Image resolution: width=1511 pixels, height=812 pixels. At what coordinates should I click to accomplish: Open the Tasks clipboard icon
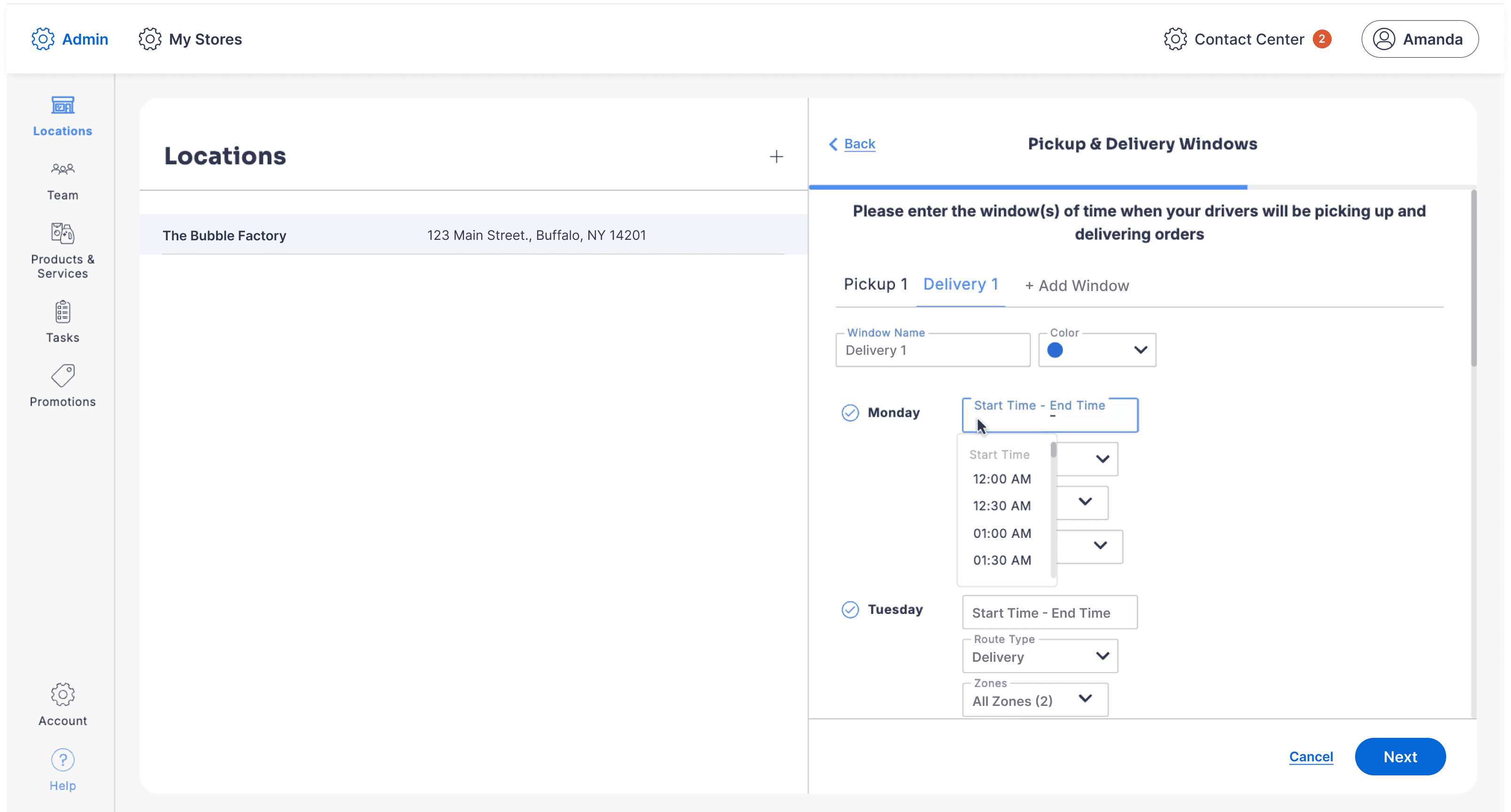(x=63, y=313)
